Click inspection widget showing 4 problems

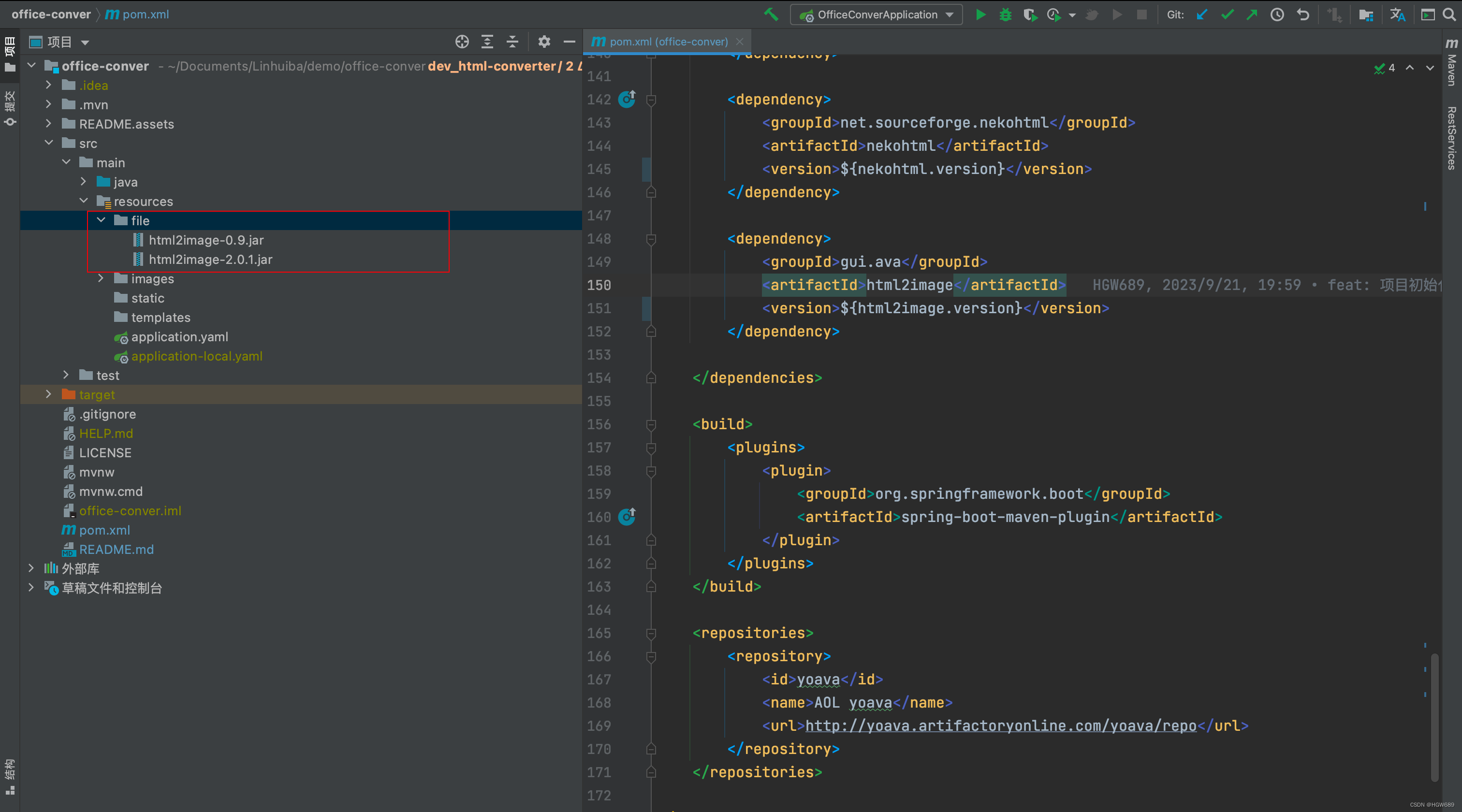1384,68
